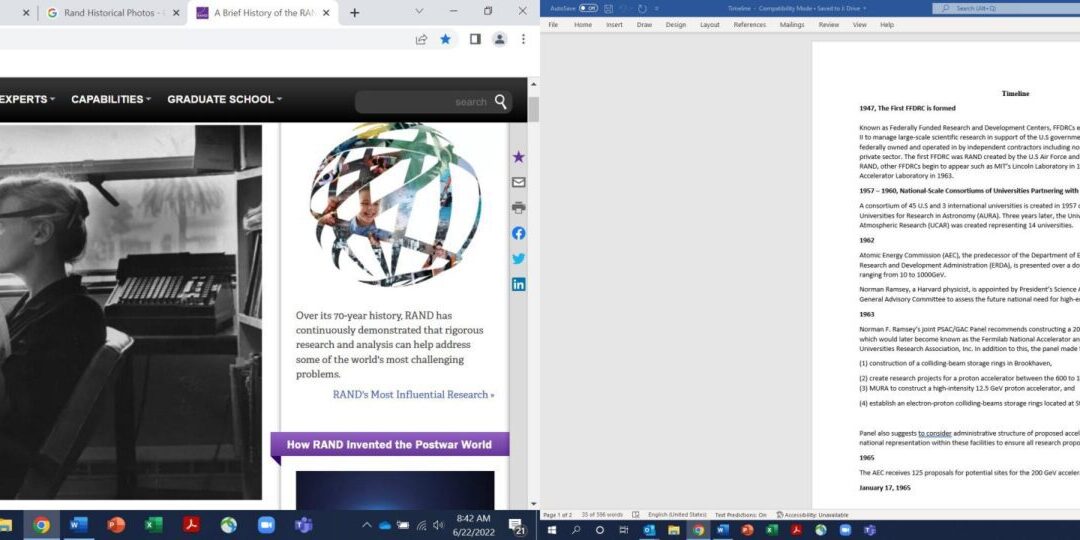Open How RAND Invented the Postwar World

(389, 445)
